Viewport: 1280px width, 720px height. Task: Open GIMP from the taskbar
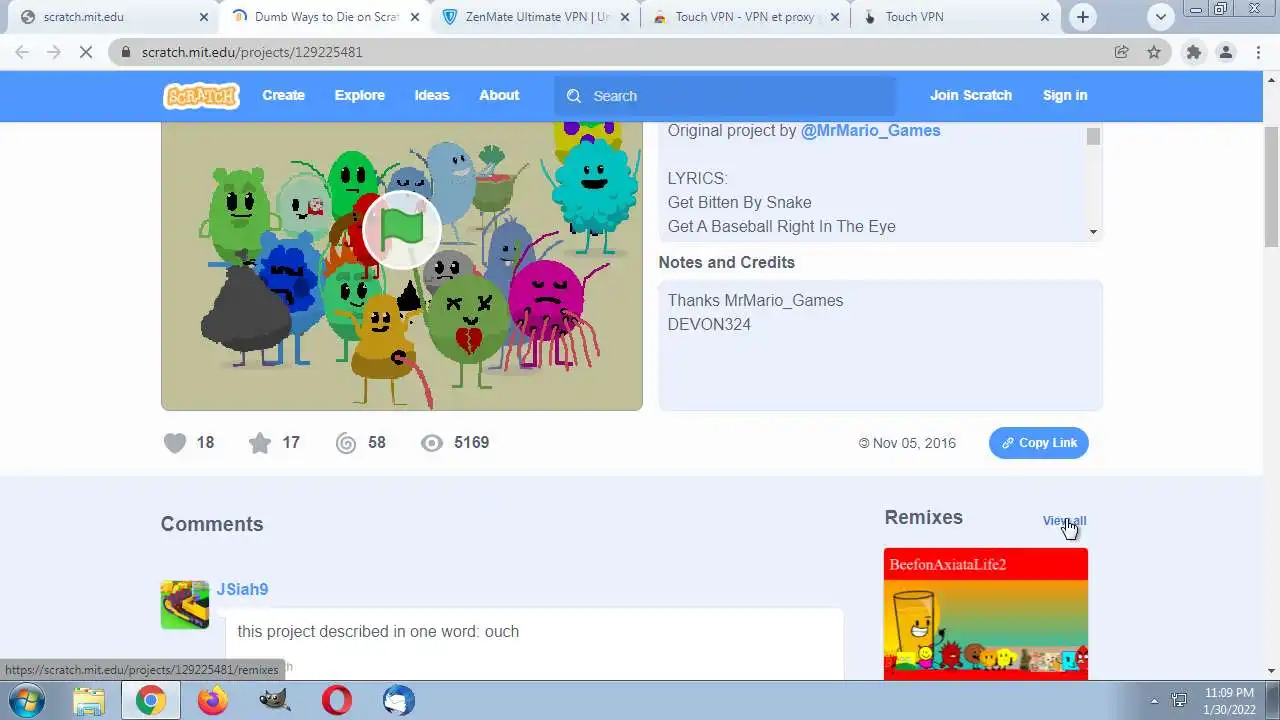275,700
